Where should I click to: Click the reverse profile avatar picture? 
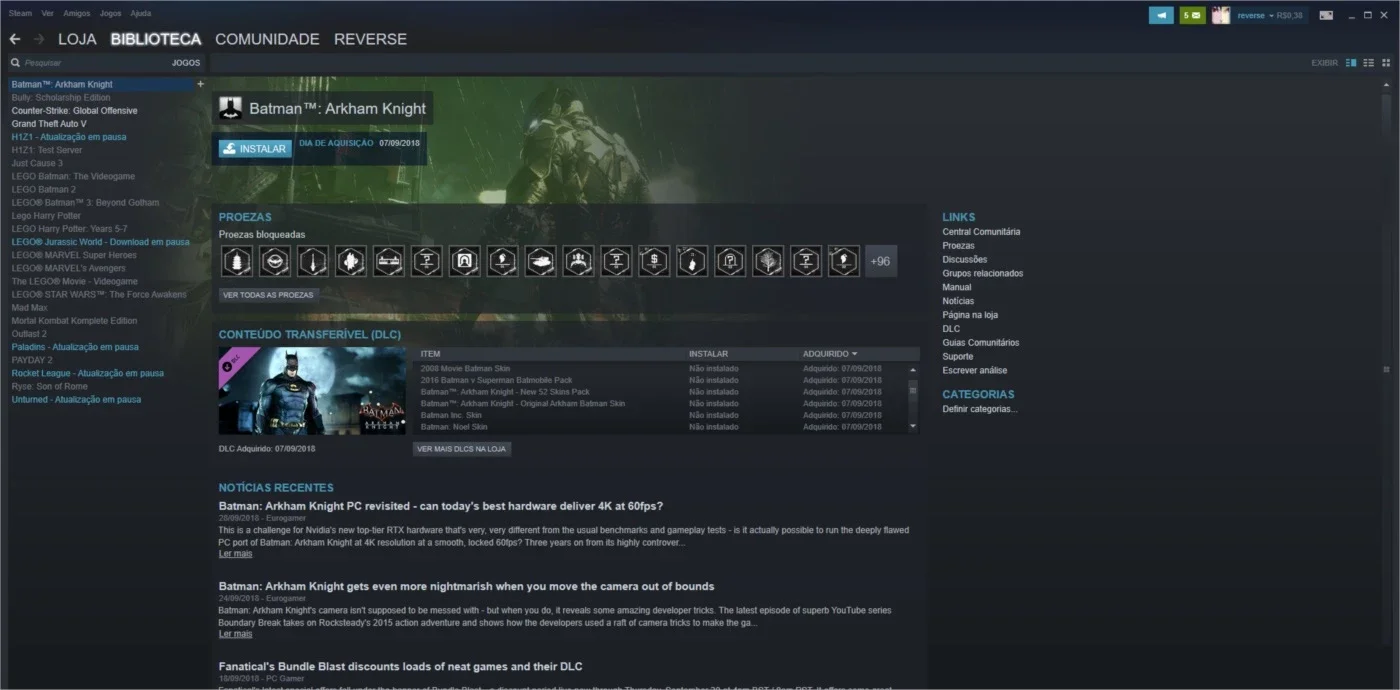coord(1220,15)
